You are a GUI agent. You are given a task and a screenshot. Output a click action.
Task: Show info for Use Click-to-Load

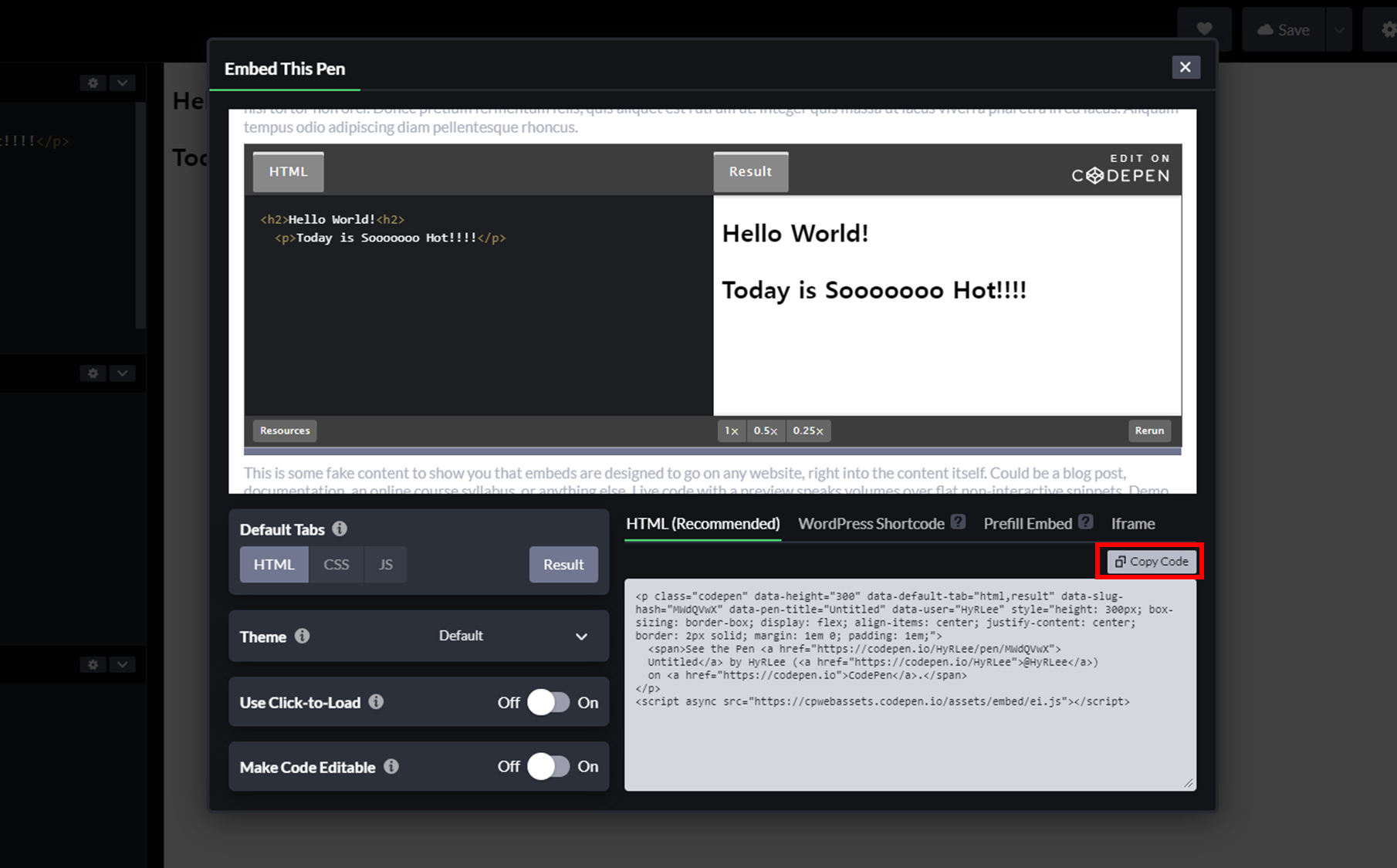coord(376,701)
